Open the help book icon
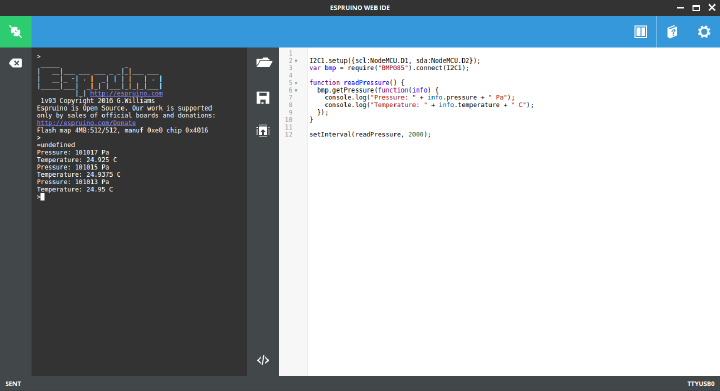Image resolution: width=720 pixels, height=391 pixels. click(672, 32)
